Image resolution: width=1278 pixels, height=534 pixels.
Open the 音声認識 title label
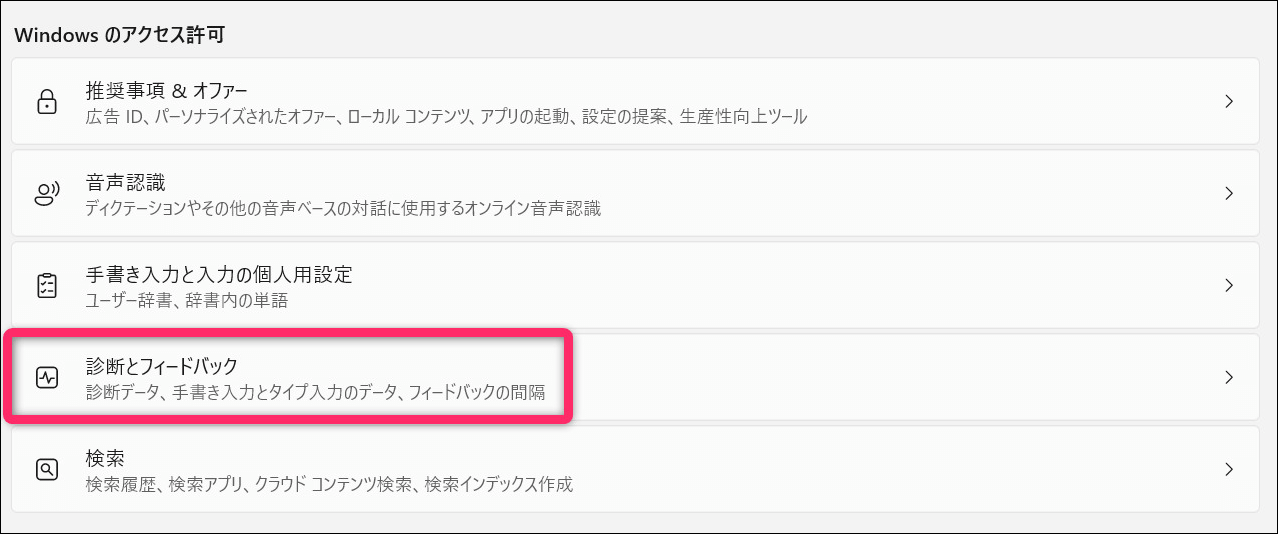click(126, 183)
